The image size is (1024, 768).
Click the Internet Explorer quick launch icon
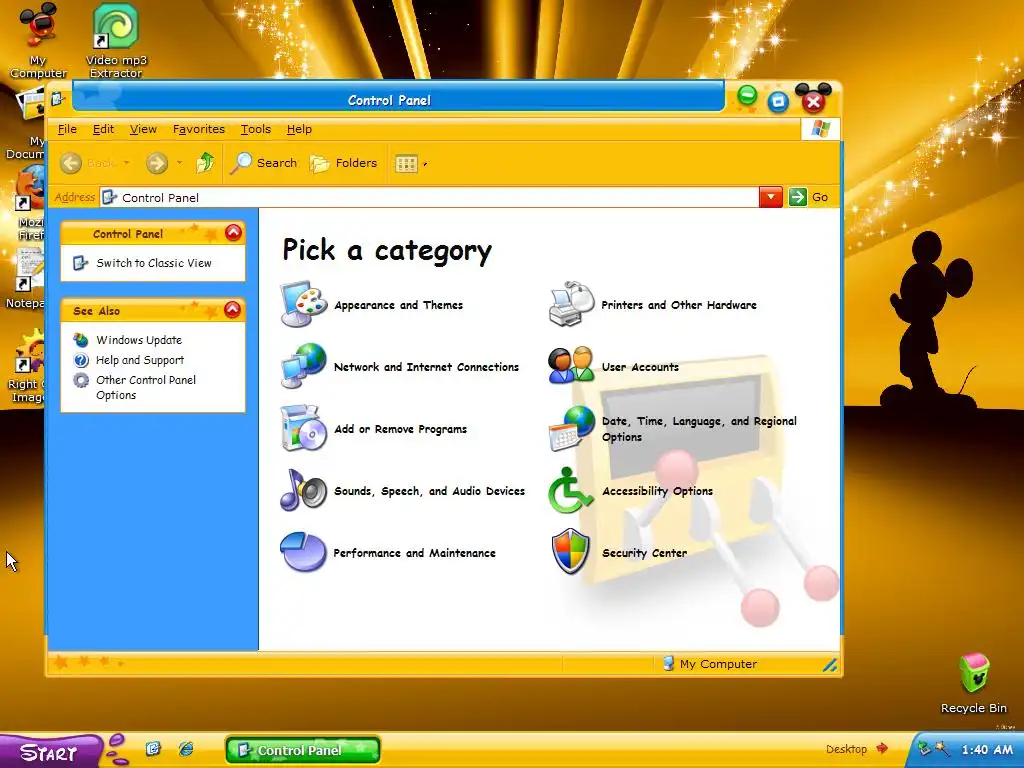coord(186,748)
